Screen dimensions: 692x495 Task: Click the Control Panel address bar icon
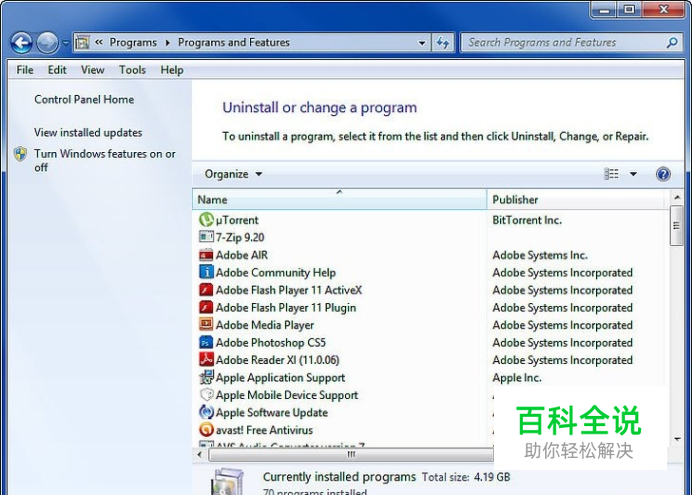83,43
